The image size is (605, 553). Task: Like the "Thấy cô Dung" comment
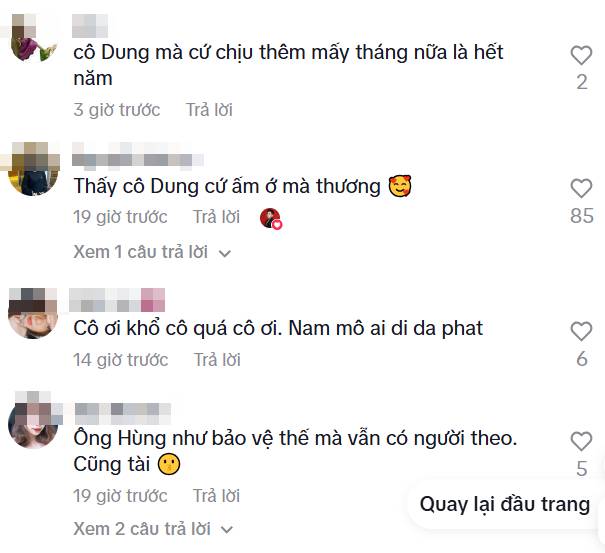click(x=581, y=188)
